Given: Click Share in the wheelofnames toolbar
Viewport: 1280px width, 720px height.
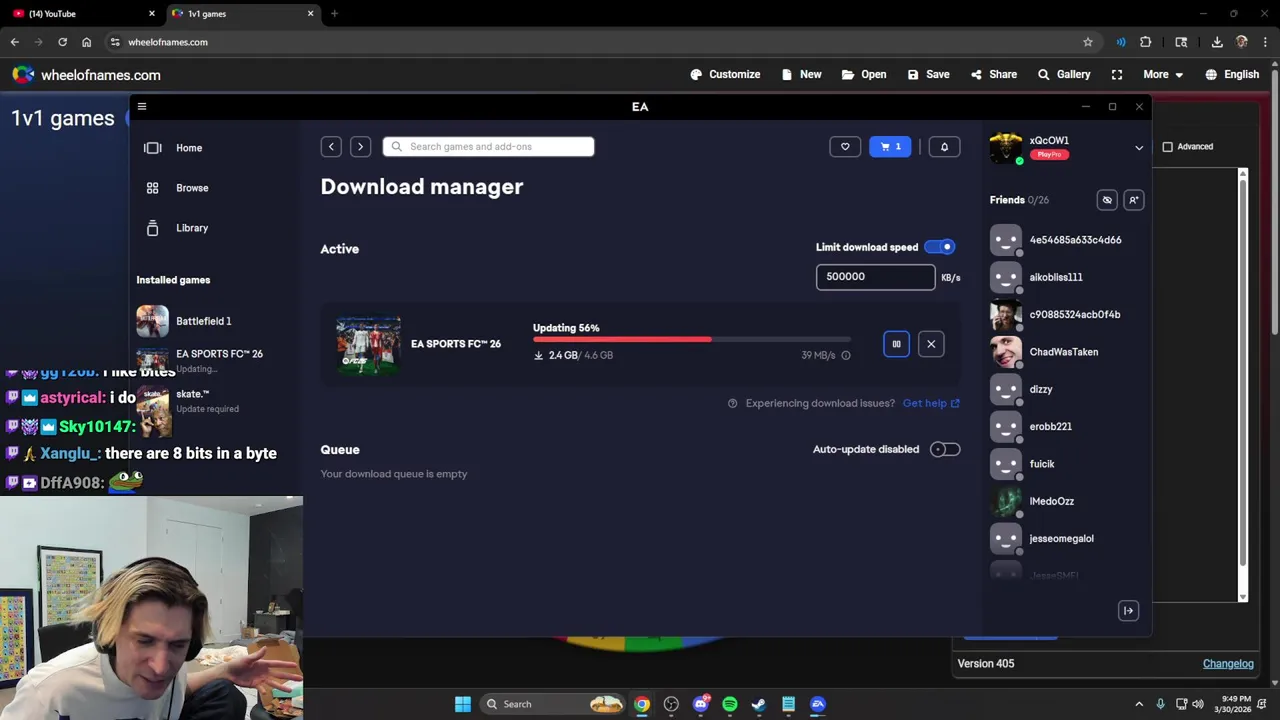Looking at the screenshot, I should (x=993, y=75).
